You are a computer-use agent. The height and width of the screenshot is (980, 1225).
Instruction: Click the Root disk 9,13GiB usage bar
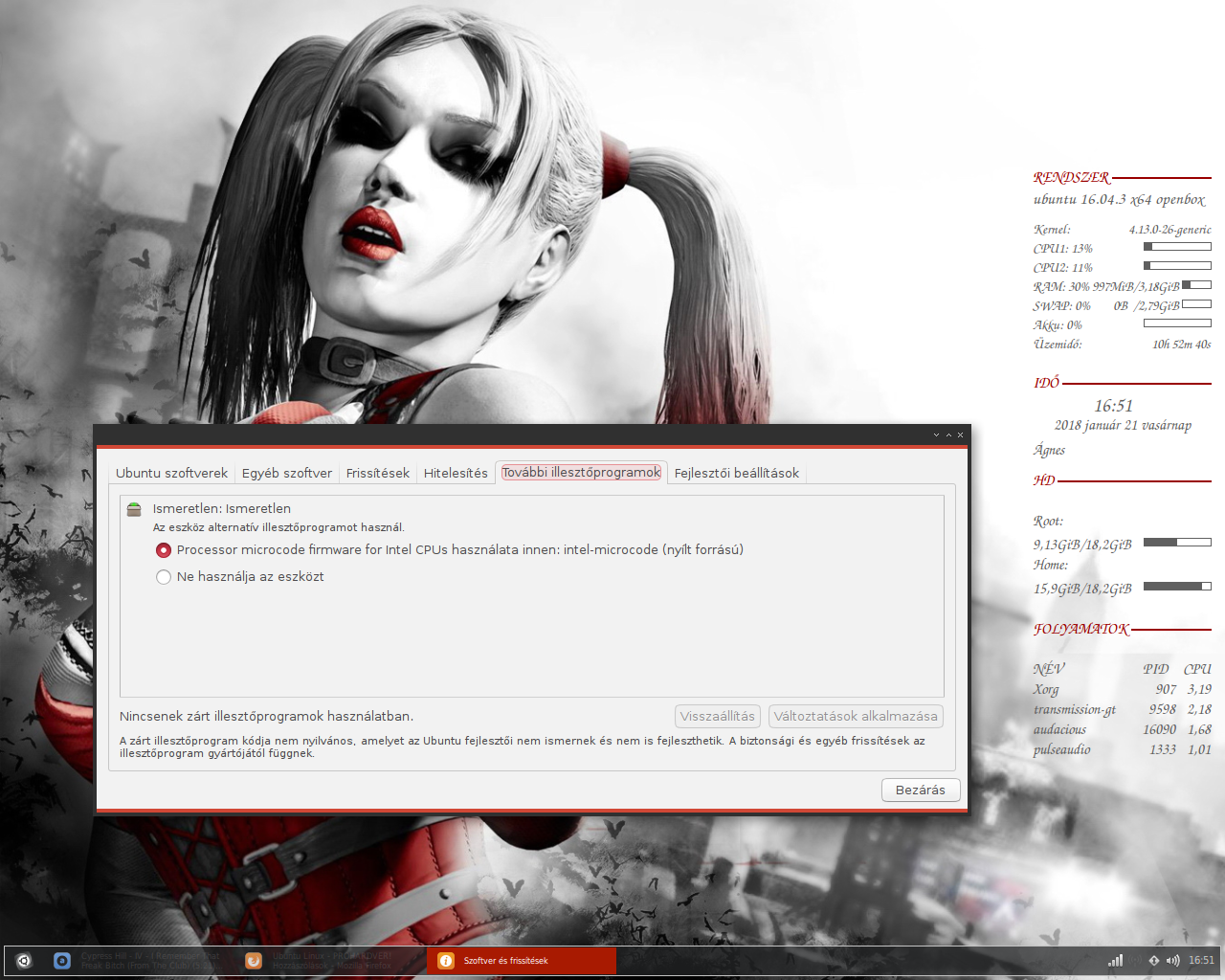coord(1177,543)
